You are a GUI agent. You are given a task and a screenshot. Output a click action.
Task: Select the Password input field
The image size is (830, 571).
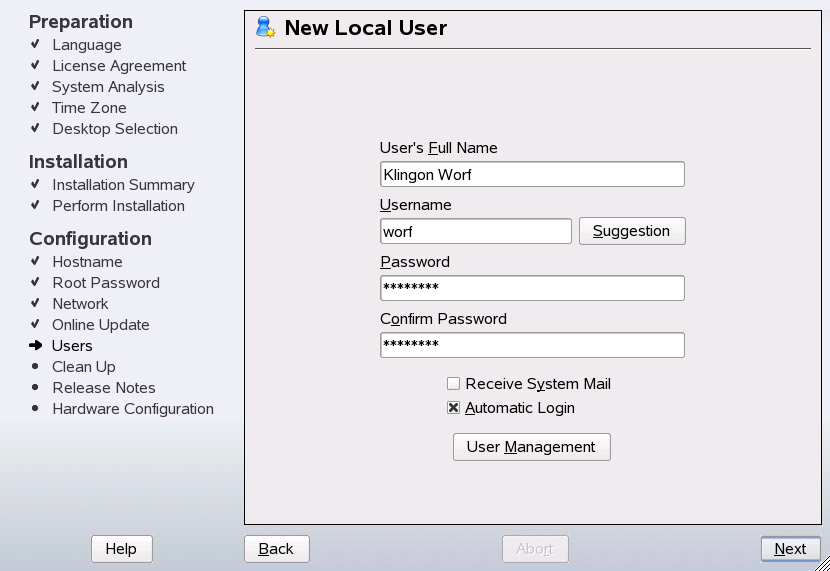tap(532, 289)
